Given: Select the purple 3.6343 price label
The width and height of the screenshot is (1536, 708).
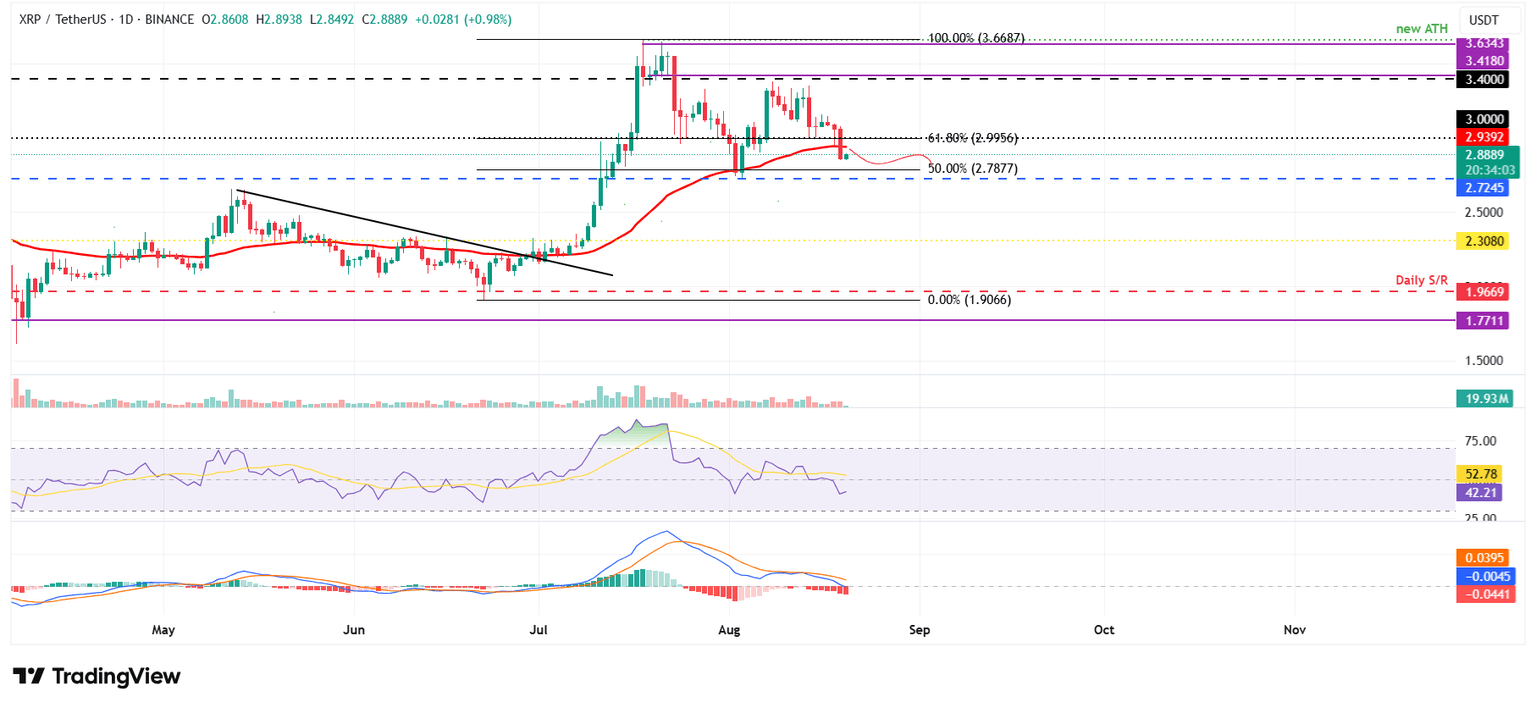Looking at the screenshot, I should click(x=1484, y=44).
